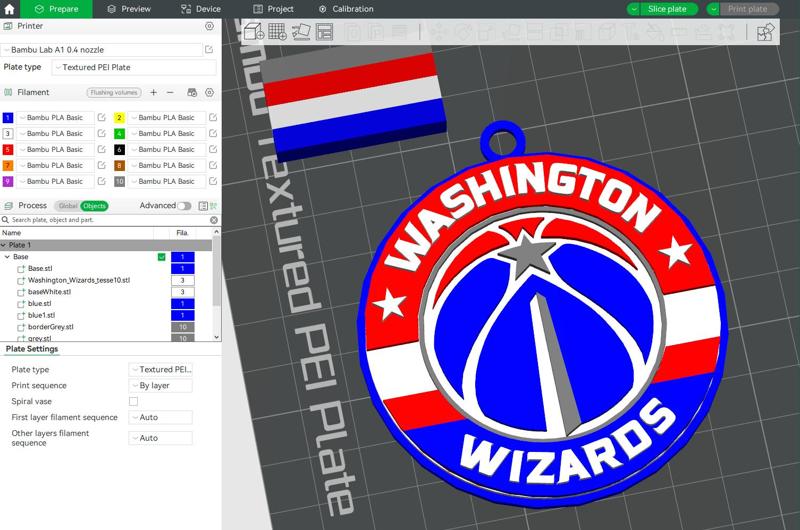Switch Process scope to Objects
This screenshot has height=530, width=800.
click(x=94, y=206)
